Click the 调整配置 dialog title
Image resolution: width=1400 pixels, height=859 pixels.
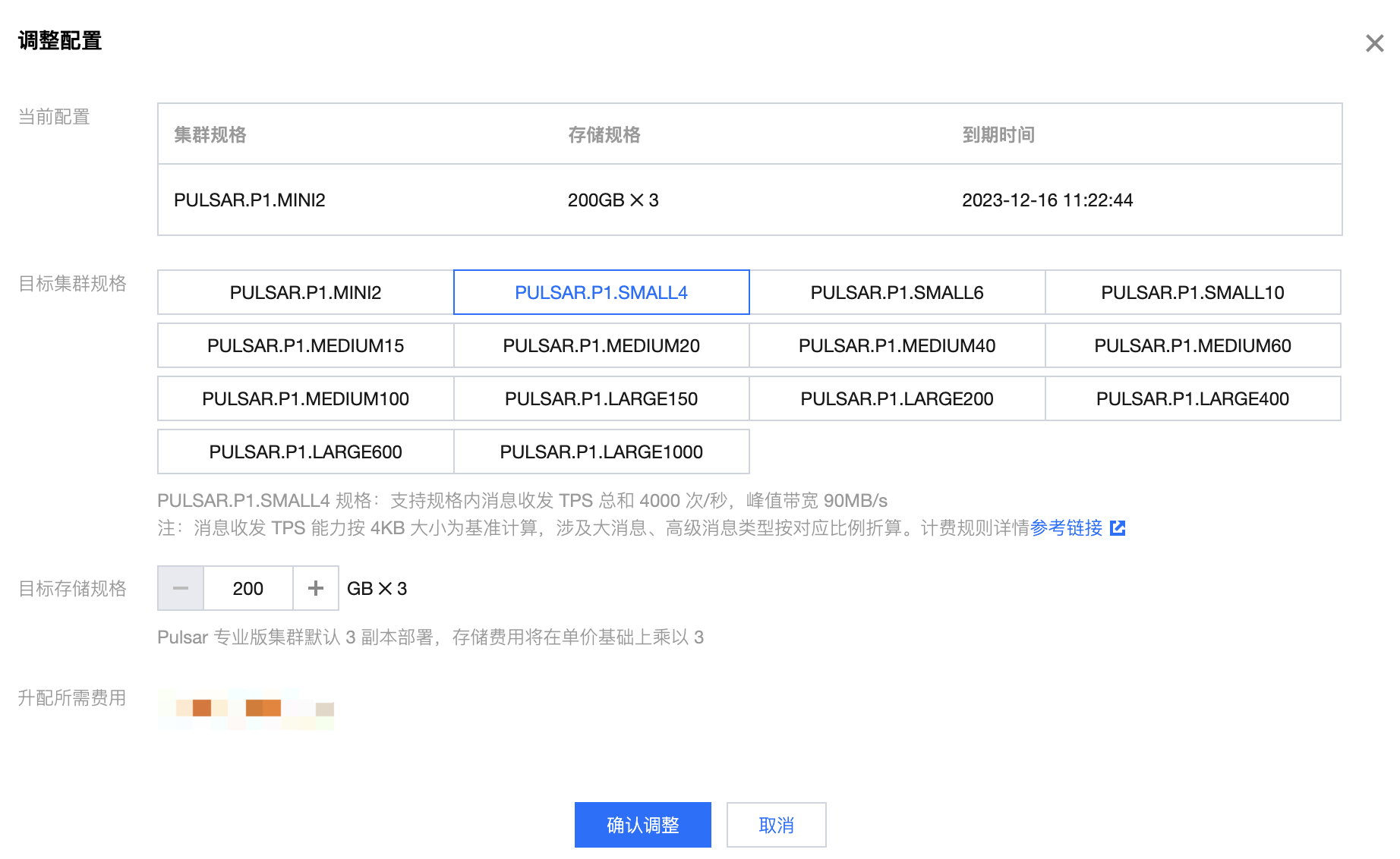(60, 41)
